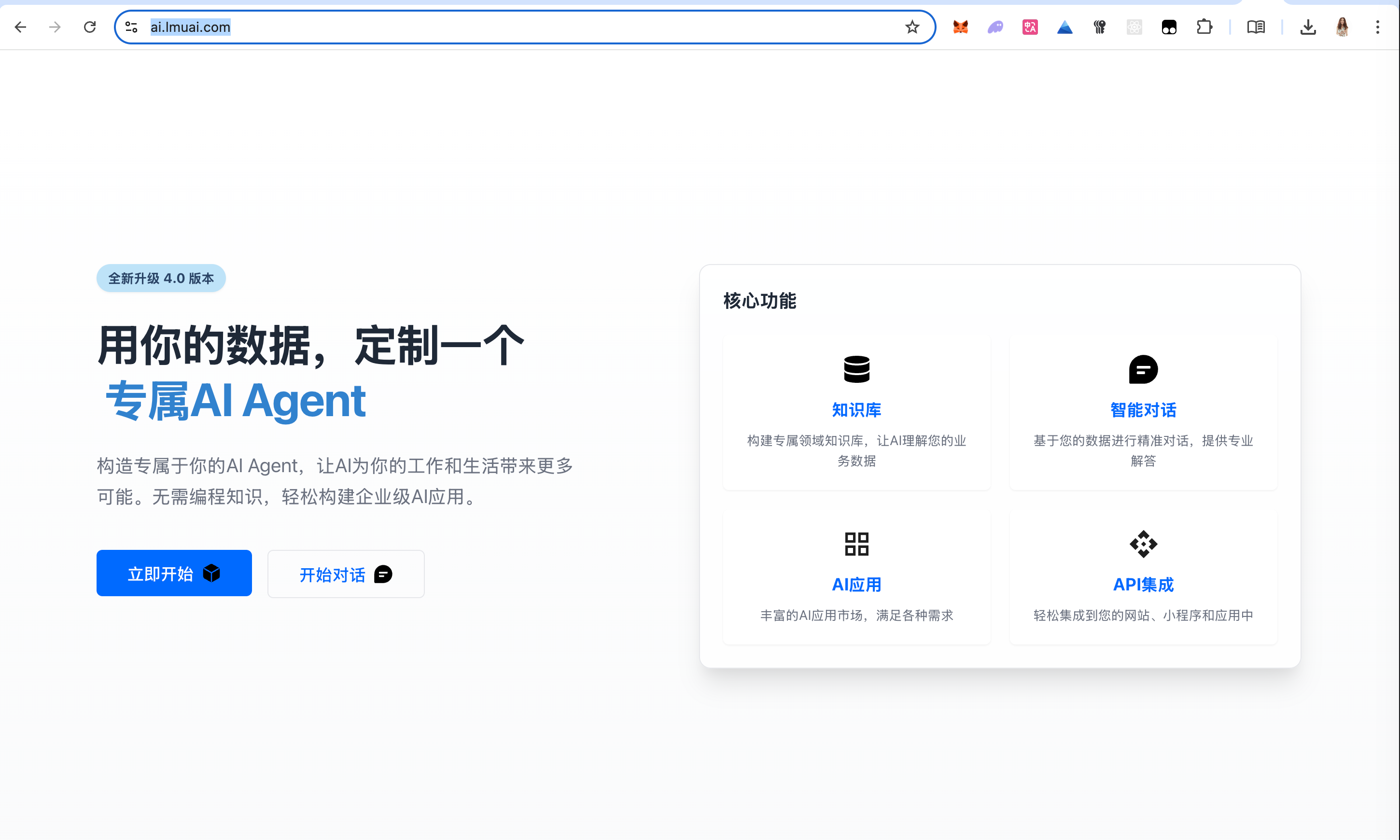This screenshot has width=1400, height=840.
Task: Open the reading mode book icon
Action: [x=1256, y=27]
